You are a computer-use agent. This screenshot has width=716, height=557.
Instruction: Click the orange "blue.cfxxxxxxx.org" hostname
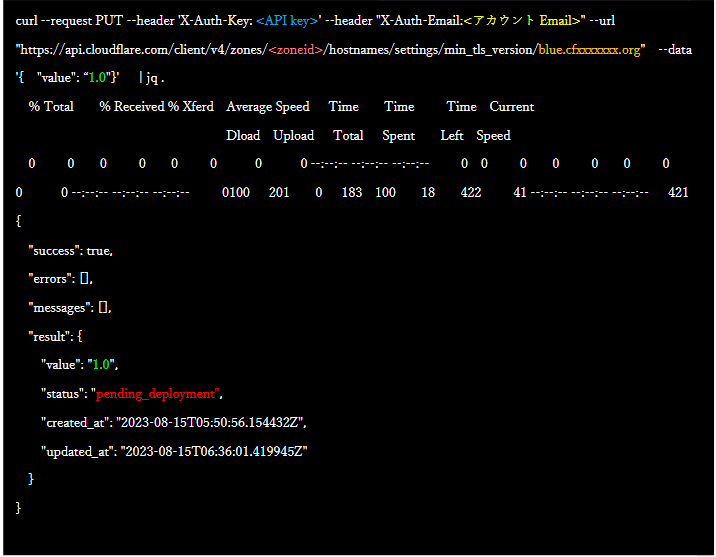[x=589, y=50]
